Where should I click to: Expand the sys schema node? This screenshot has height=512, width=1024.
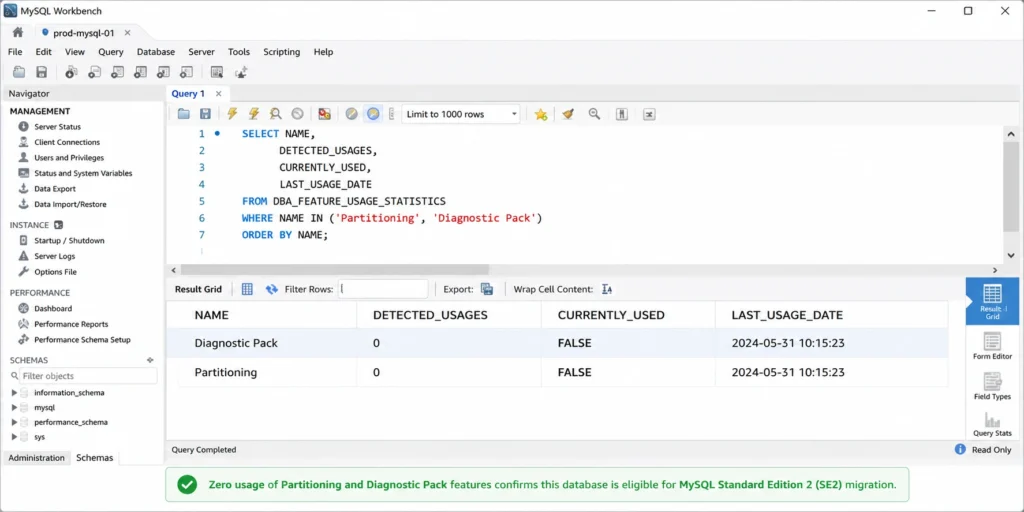coord(14,436)
